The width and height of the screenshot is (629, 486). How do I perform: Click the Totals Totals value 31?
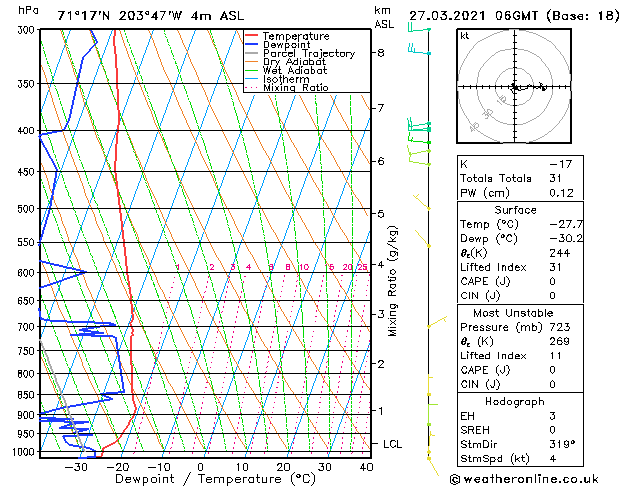(x=556, y=178)
